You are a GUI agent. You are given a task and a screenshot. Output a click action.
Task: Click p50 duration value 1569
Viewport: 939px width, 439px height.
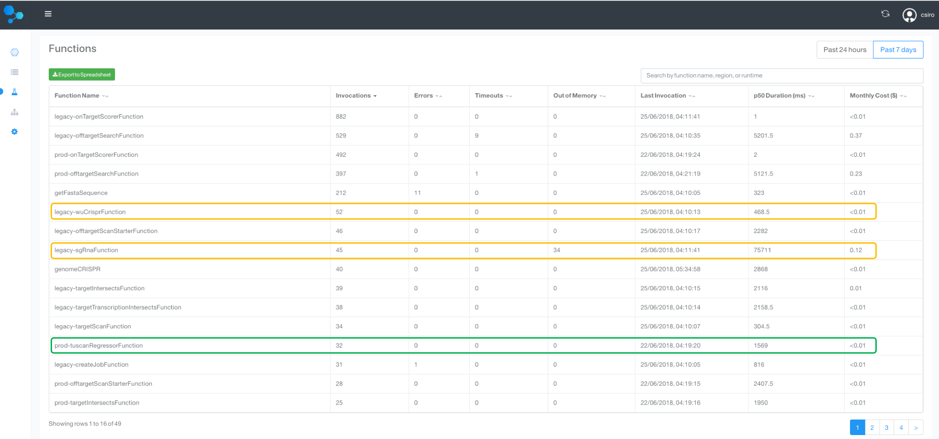pyautogui.click(x=761, y=346)
